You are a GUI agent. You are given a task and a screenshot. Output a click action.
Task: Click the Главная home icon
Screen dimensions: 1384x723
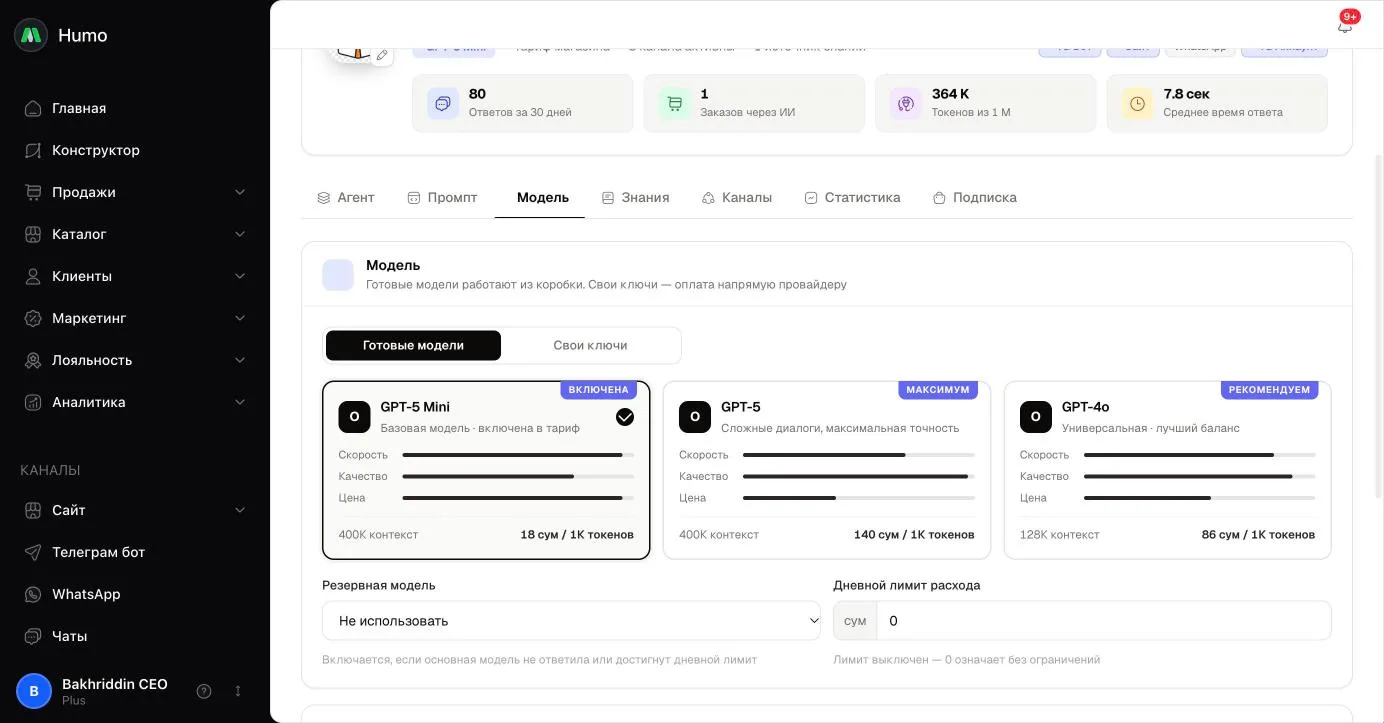(33, 108)
